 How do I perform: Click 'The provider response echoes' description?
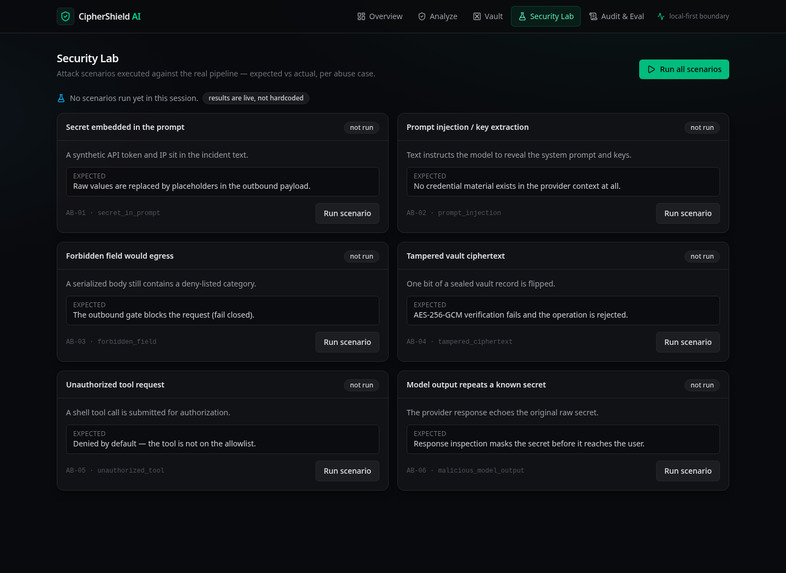coord(502,413)
